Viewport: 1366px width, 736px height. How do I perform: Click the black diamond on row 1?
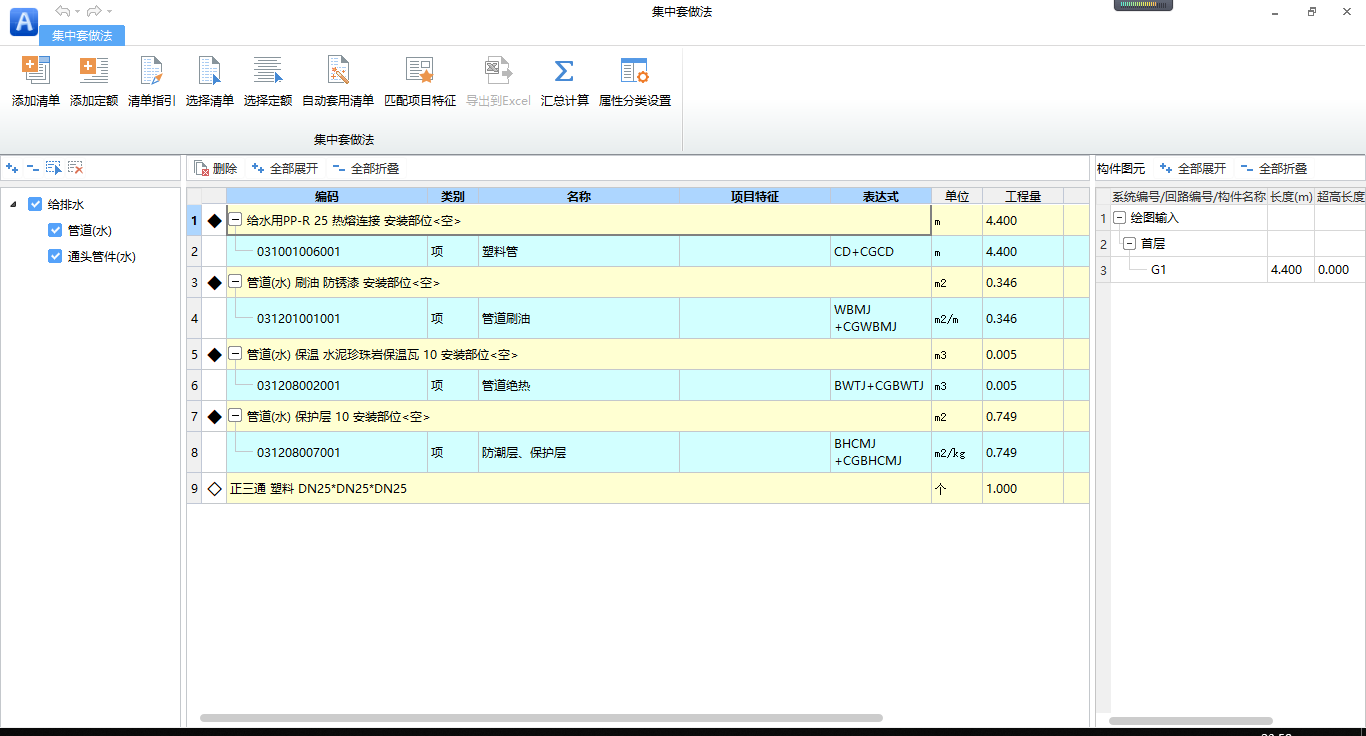pyautogui.click(x=214, y=220)
